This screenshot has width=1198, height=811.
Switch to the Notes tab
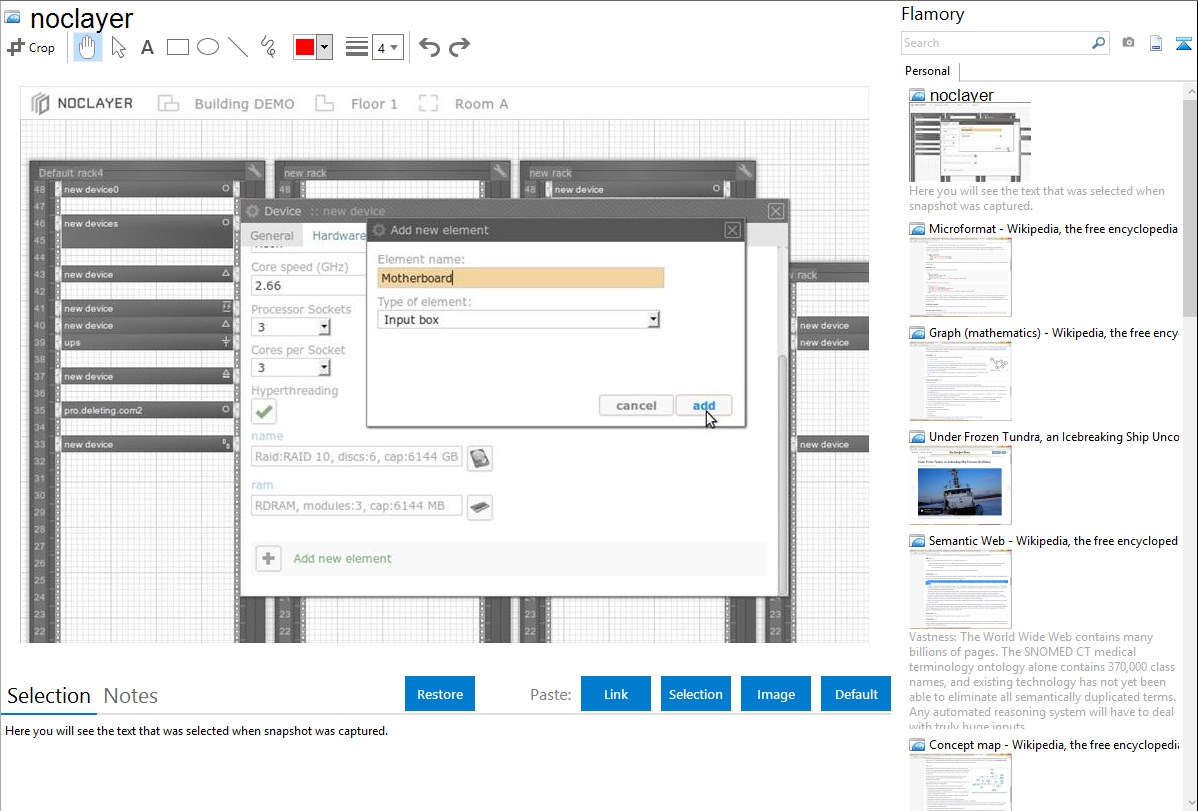coord(130,696)
